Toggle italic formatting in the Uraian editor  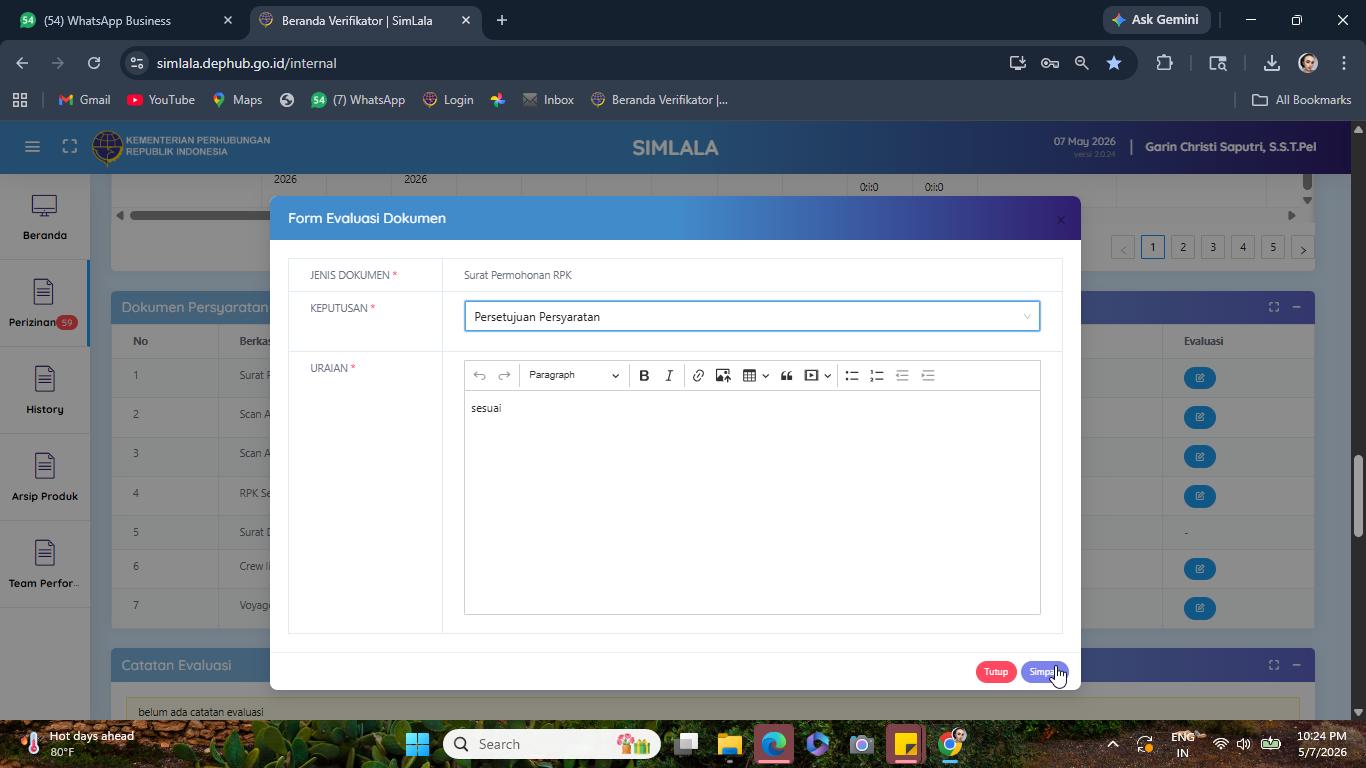[669, 375]
